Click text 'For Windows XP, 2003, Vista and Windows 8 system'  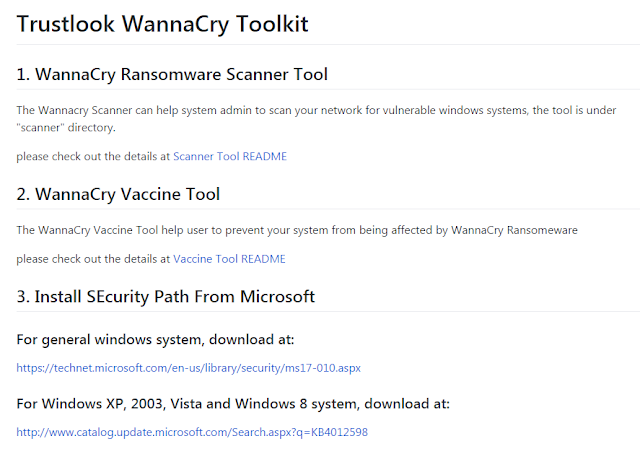[189, 404]
